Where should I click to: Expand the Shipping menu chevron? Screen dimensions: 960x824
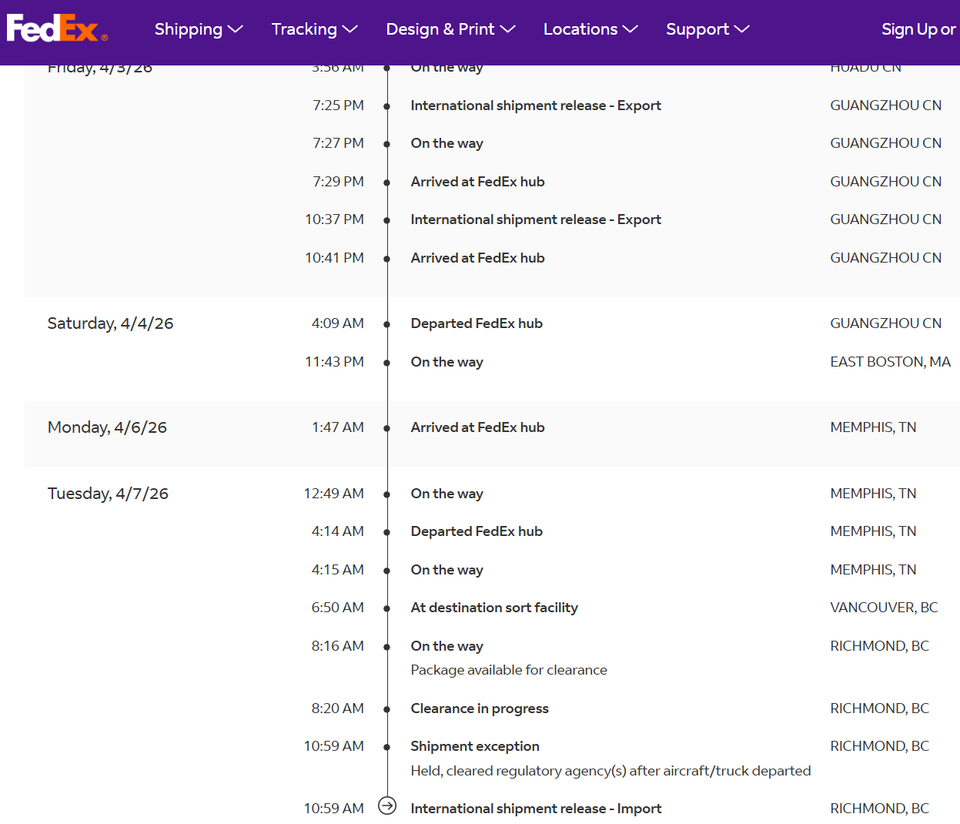tap(235, 29)
